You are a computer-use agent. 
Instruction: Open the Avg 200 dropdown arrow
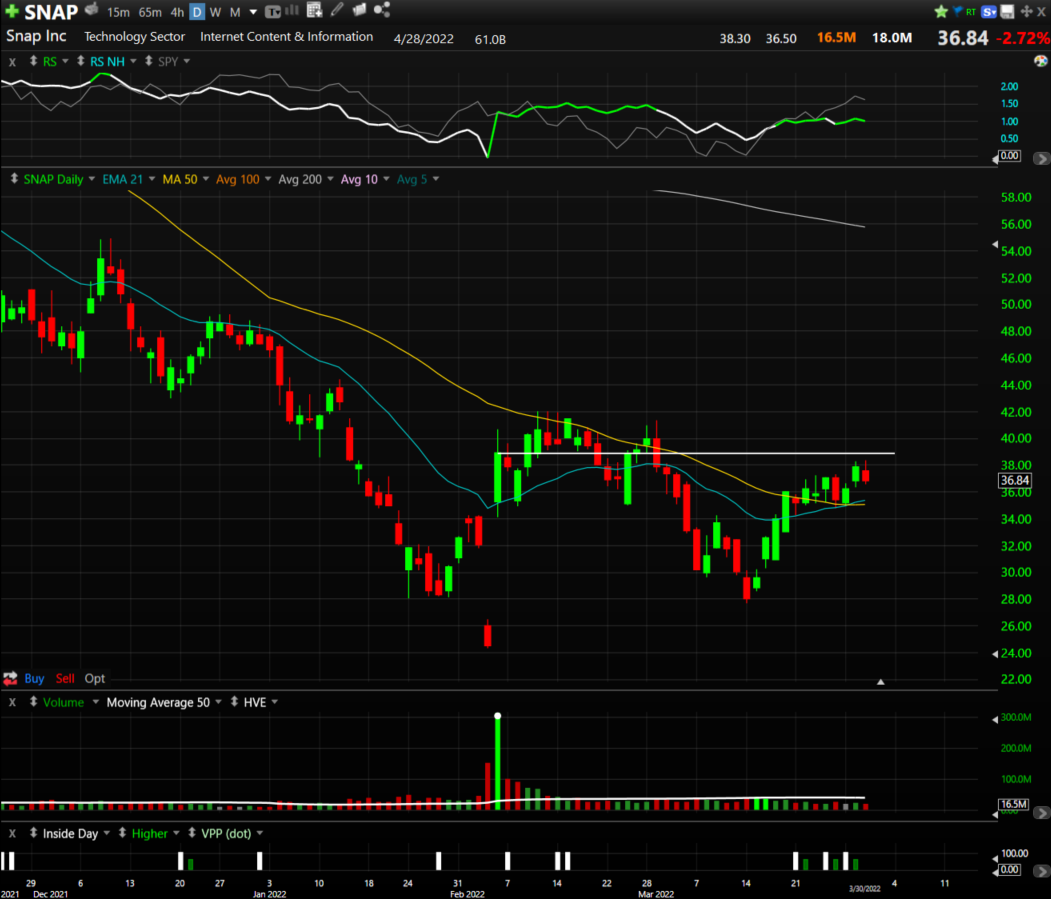[330, 179]
